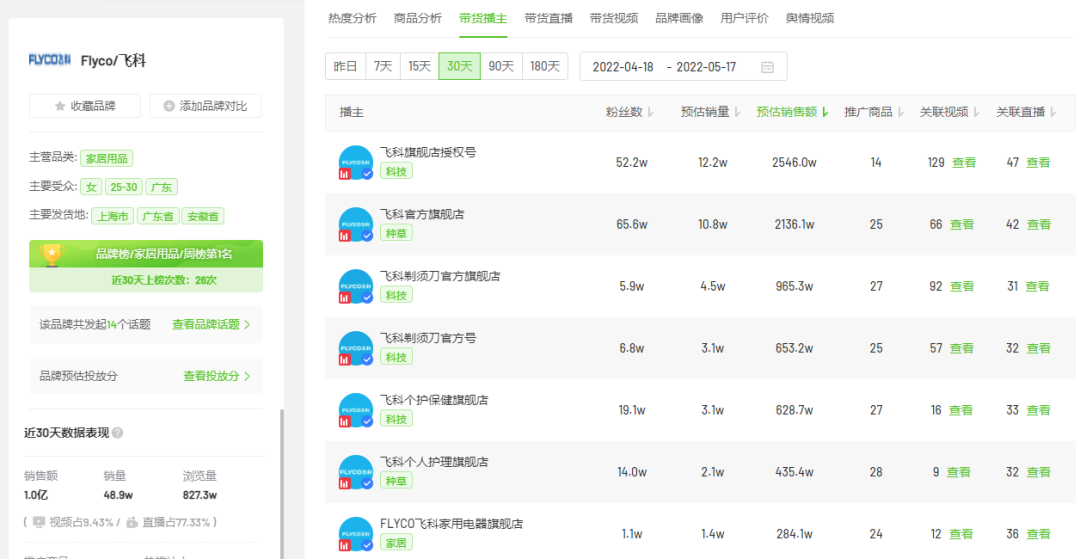Screen dimensions: 1080x559
Task: View videos for 飞科官方旗舰店 (66)
Action: point(962,224)
